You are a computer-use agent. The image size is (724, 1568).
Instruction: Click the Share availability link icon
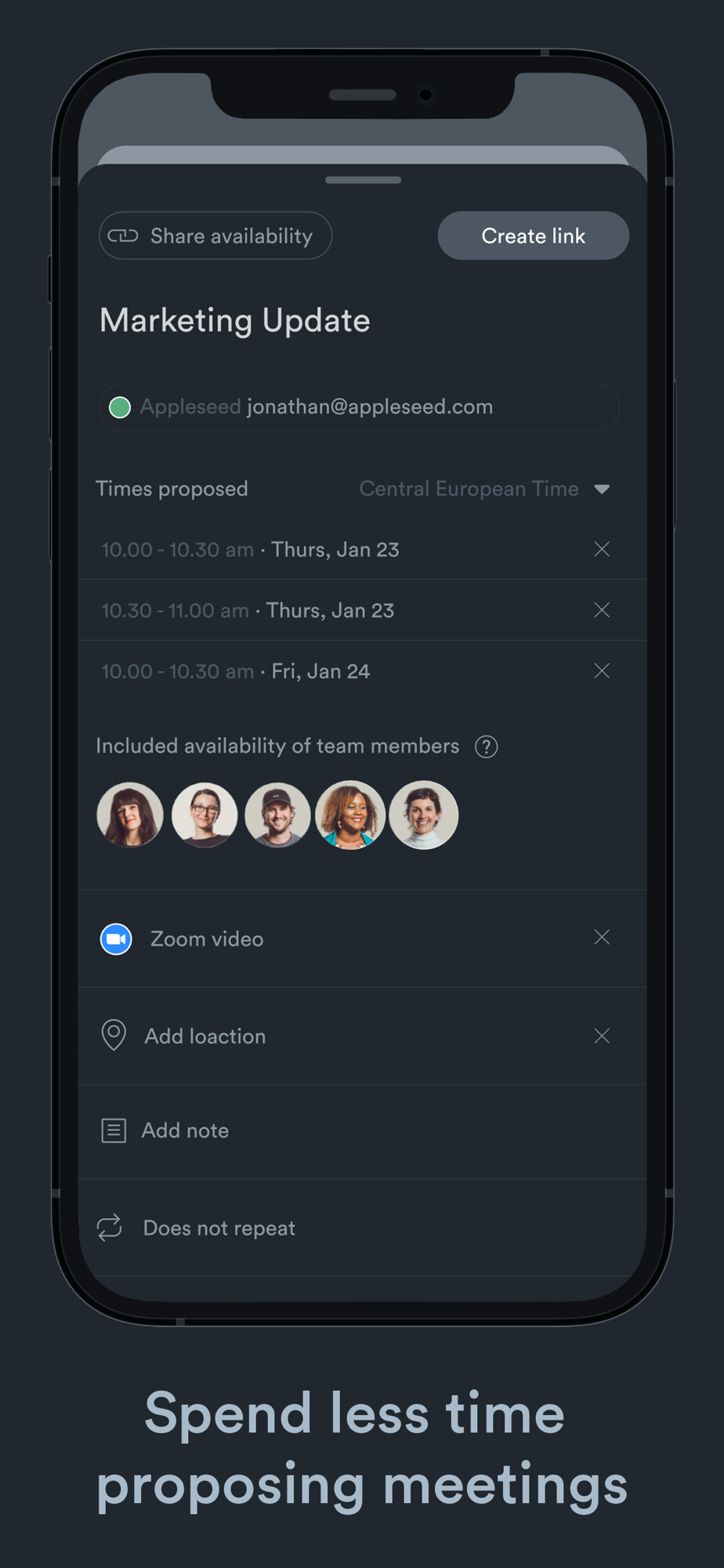pyautogui.click(x=123, y=236)
